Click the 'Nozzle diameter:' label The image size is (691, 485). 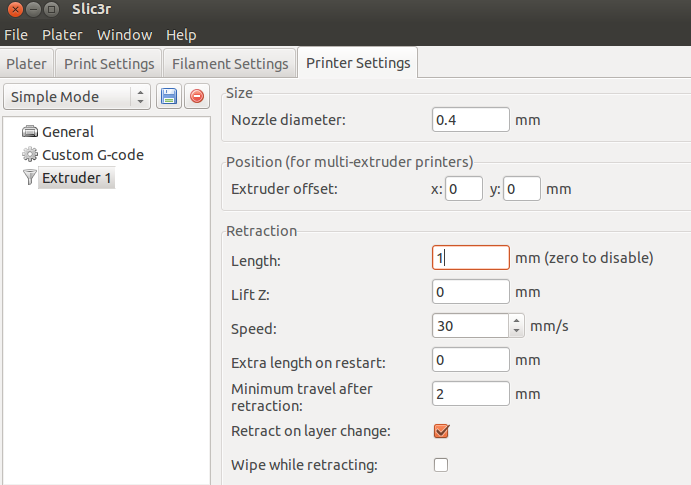[288, 120]
